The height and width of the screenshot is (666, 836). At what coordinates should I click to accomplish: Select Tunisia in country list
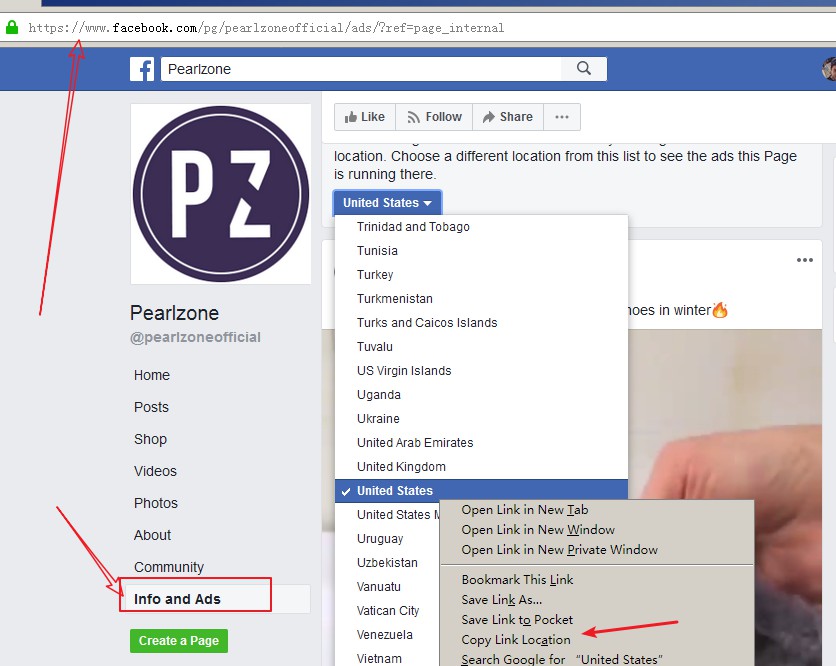click(x=481, y=251)
